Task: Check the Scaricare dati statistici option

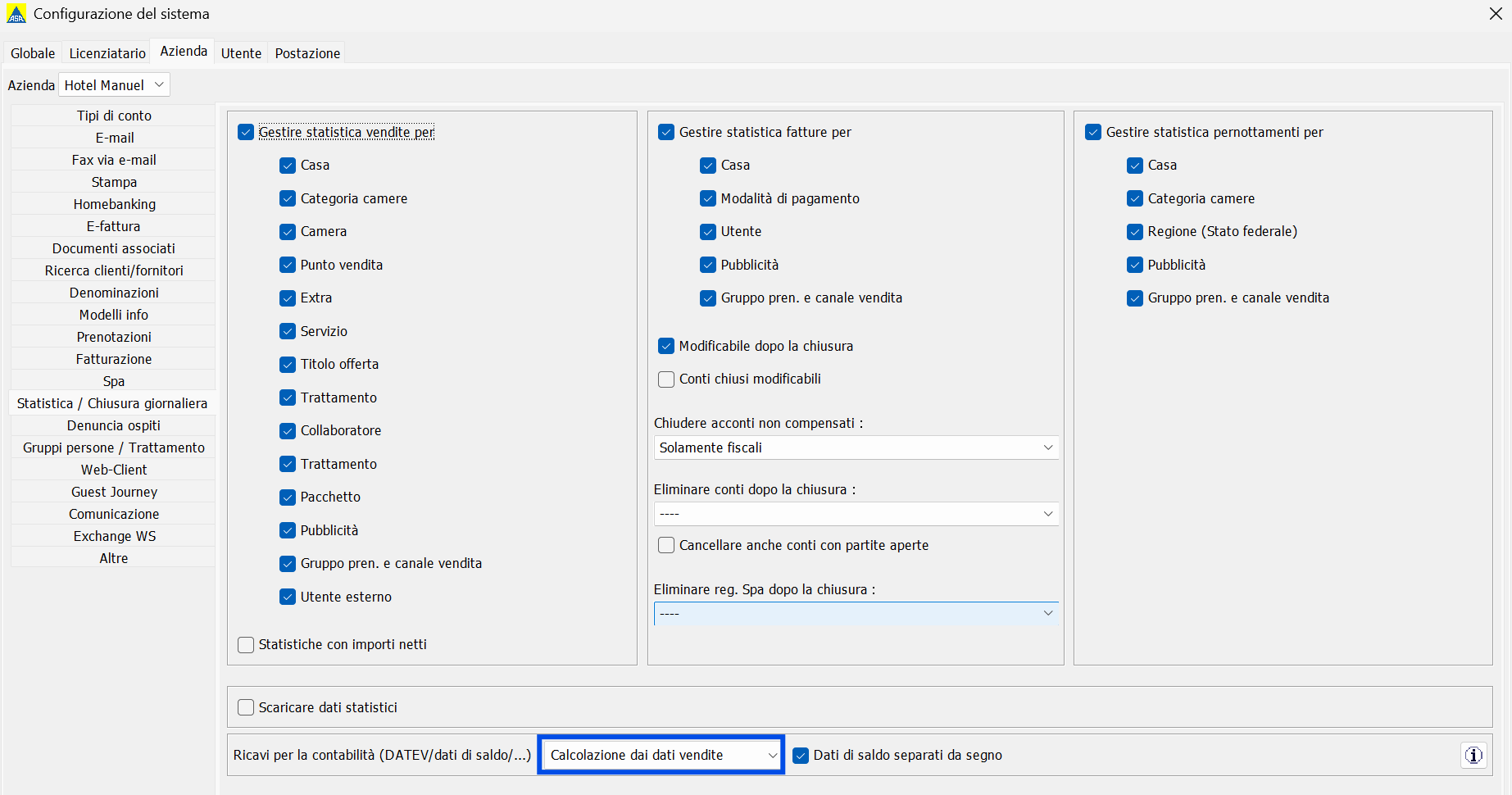Action: click(246, 707)
